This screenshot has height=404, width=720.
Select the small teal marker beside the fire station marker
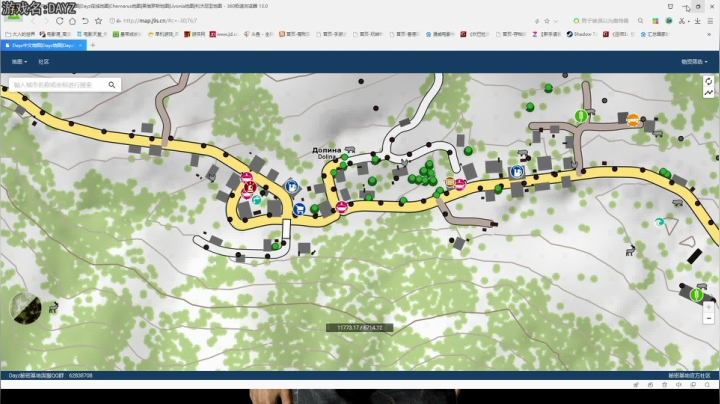click(256, 200)
